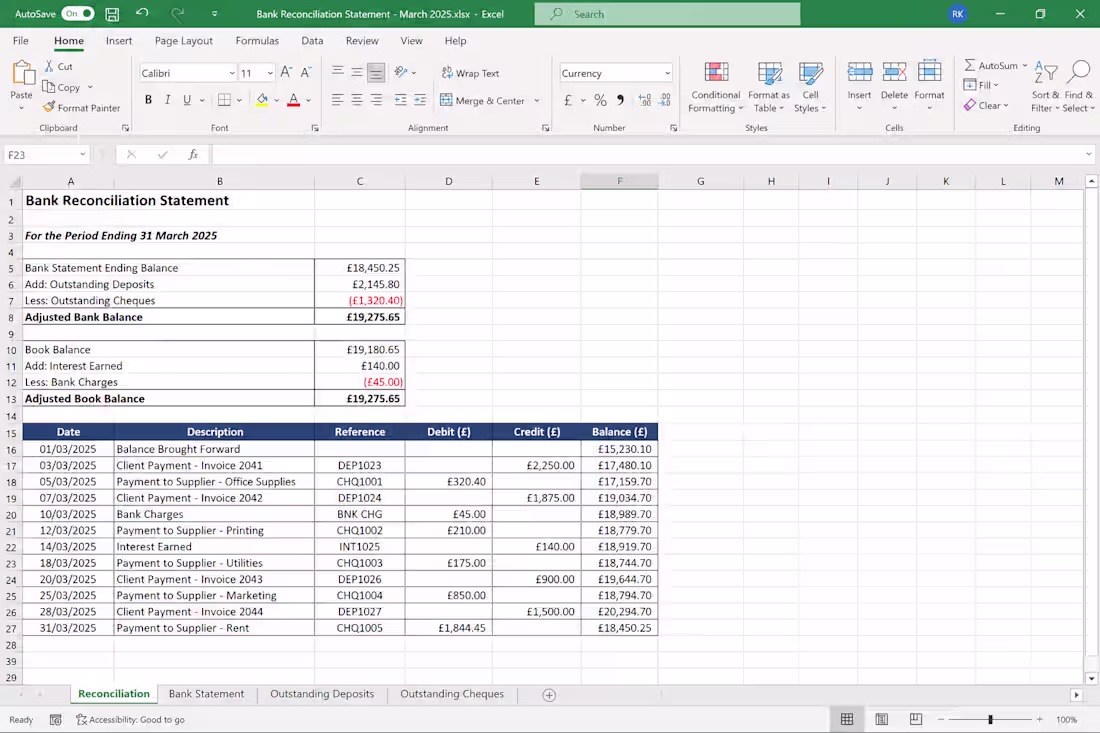This screenshot has width=1100, height=733.
Task: Click the Clear button in Editing
Action: [985, 105]
